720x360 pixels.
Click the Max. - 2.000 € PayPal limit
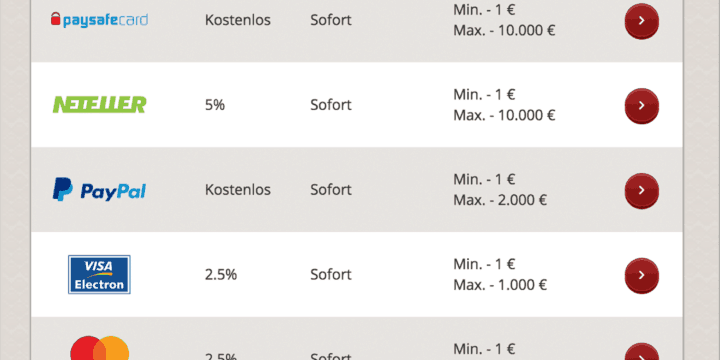[500, 201]
